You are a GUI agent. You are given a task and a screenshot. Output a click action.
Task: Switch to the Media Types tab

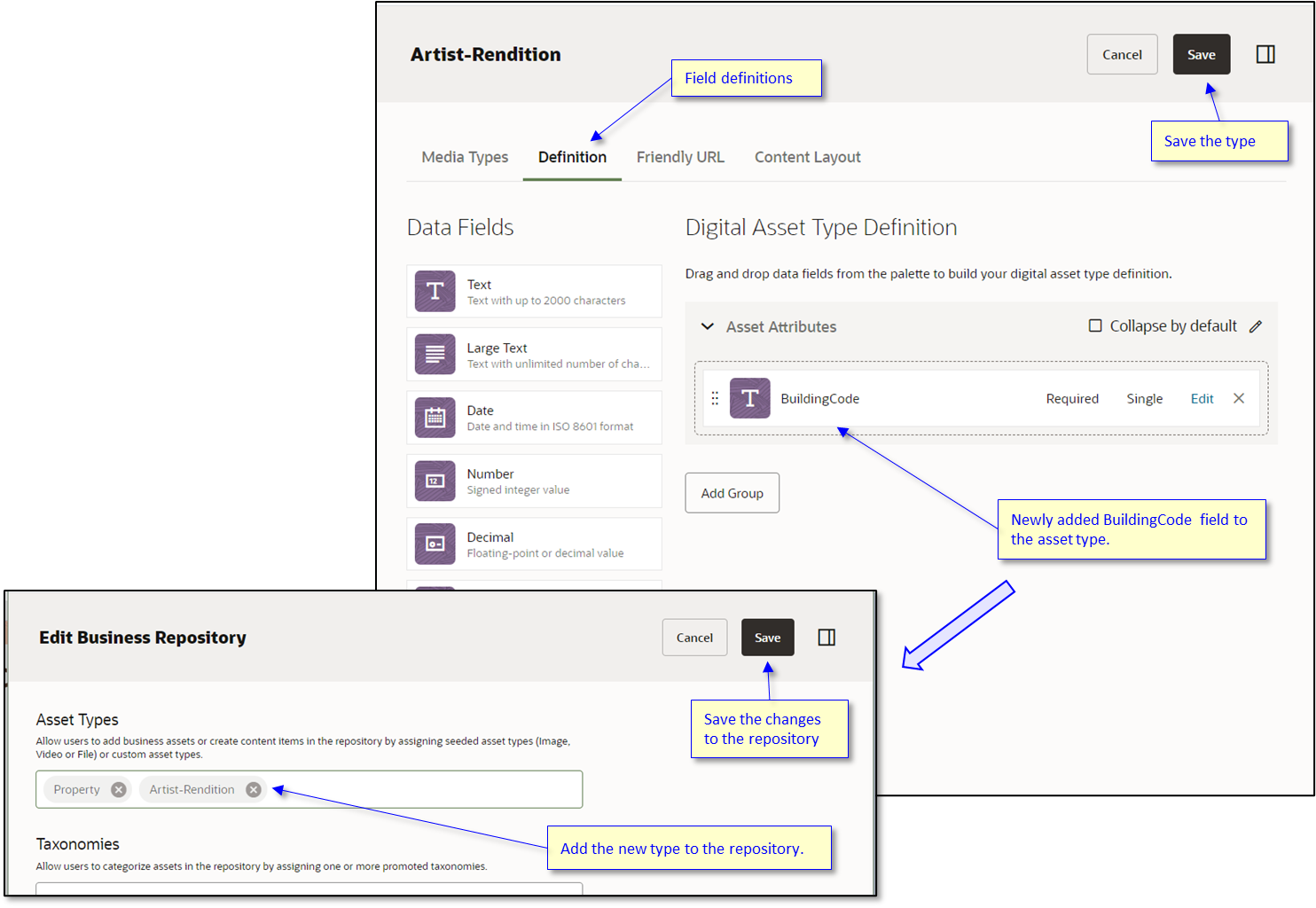[465, 157]
